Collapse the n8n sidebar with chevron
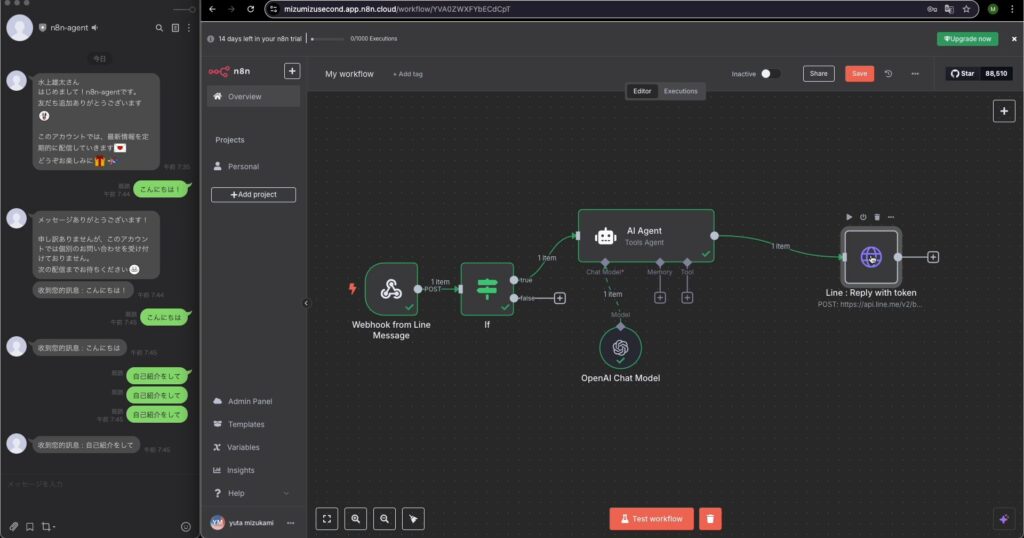The image size is (1024, 538). 306,303
